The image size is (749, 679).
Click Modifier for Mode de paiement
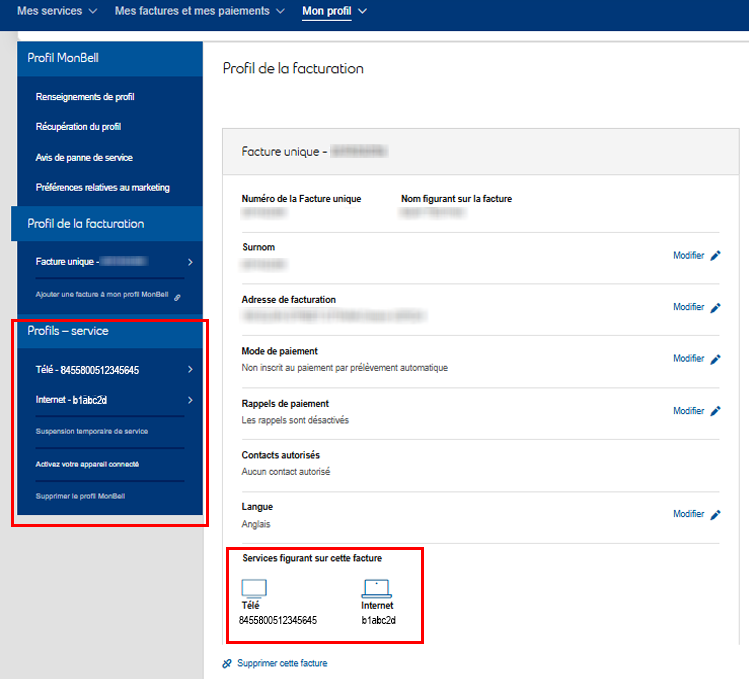688,358
